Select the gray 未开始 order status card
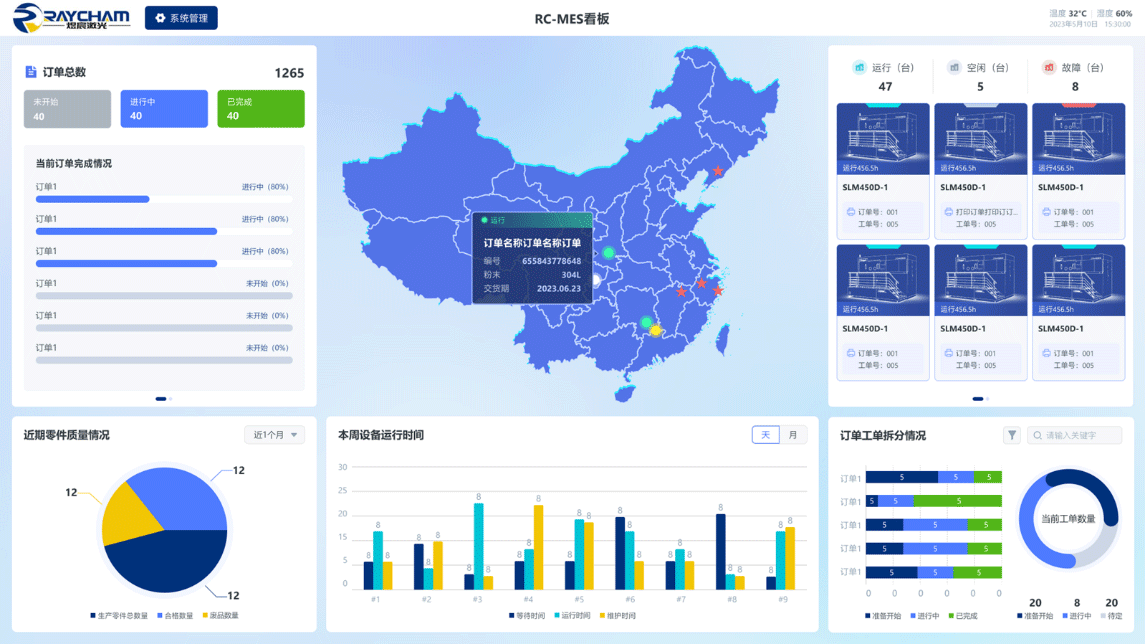This screenshot has width=1145, height=644. point(67,109)
